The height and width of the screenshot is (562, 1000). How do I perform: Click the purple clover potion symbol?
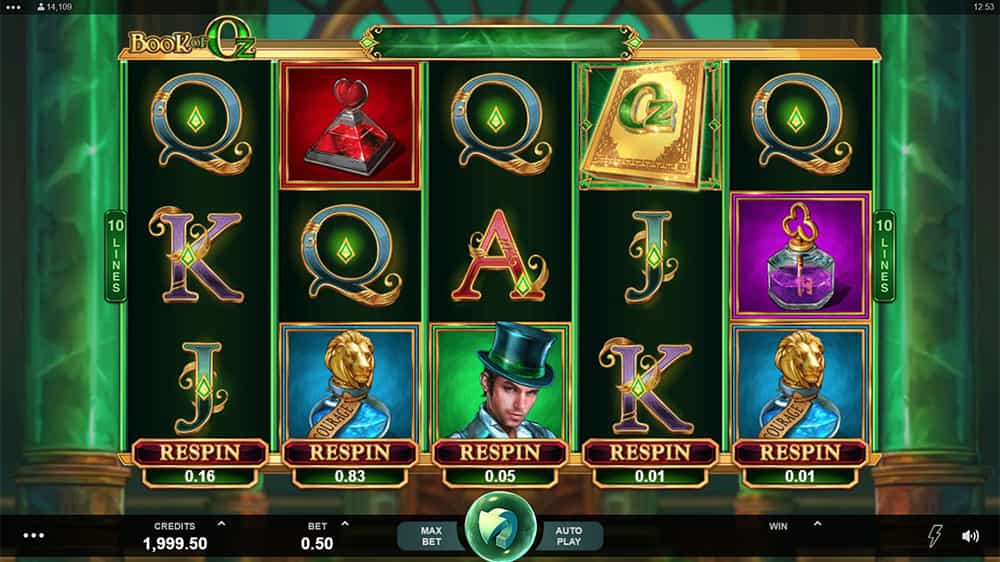(800, 255)
